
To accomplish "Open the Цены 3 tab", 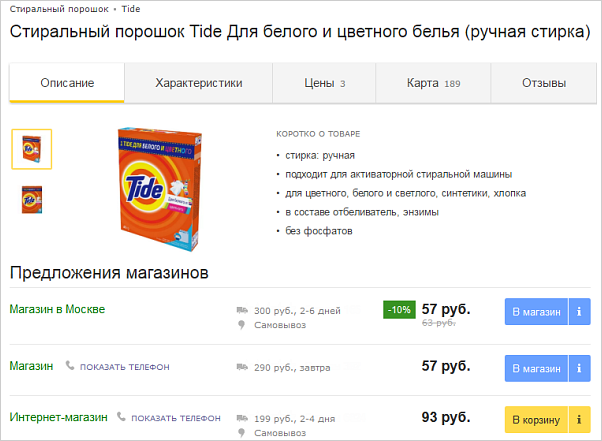I will tap(324, 83).
